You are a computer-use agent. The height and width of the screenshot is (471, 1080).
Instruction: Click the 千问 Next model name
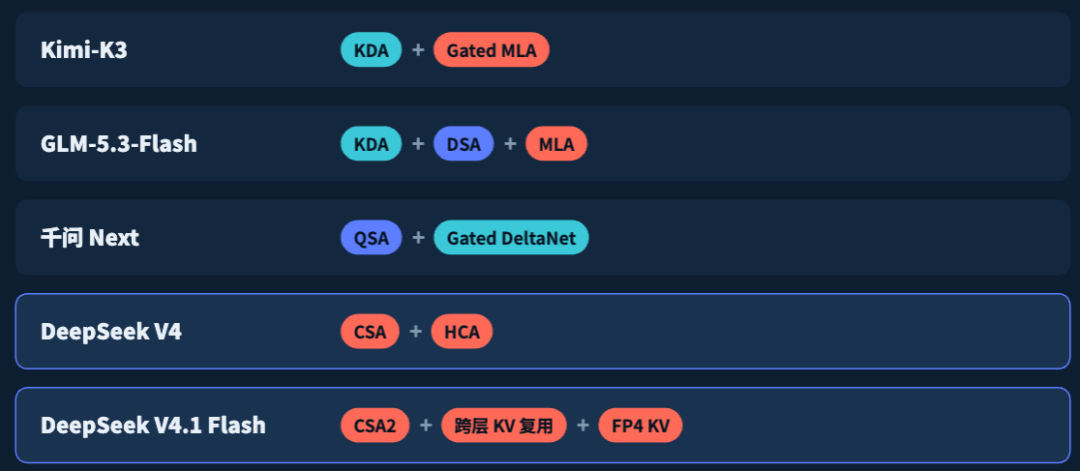coord(90,238)
